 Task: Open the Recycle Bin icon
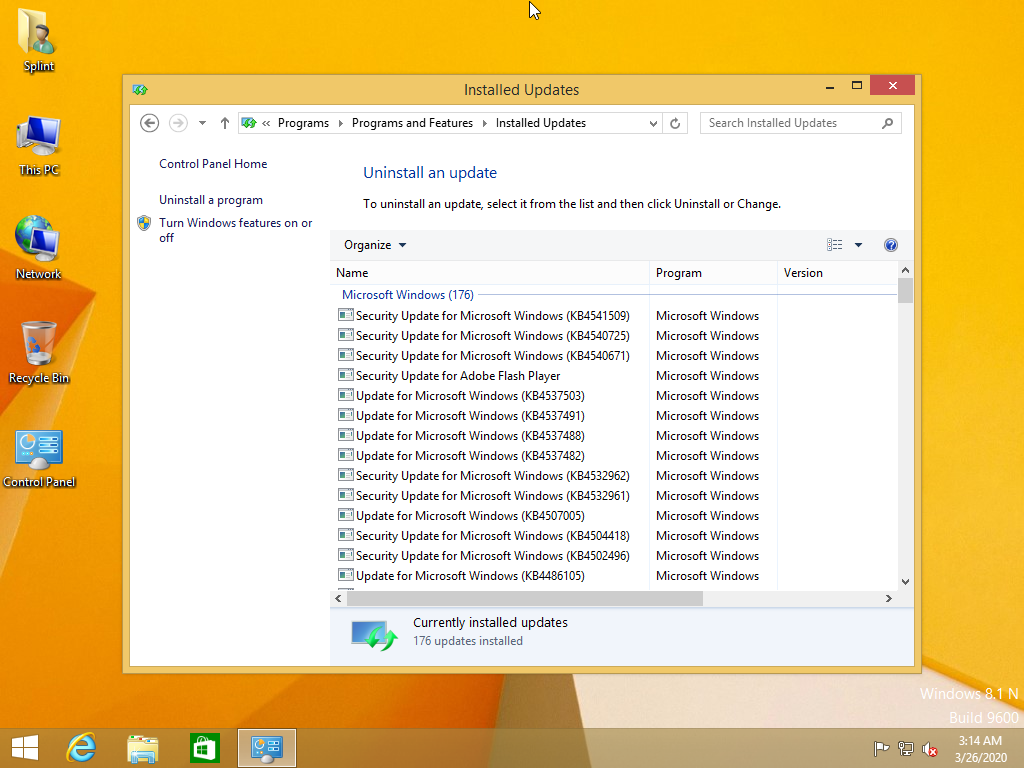39,353
